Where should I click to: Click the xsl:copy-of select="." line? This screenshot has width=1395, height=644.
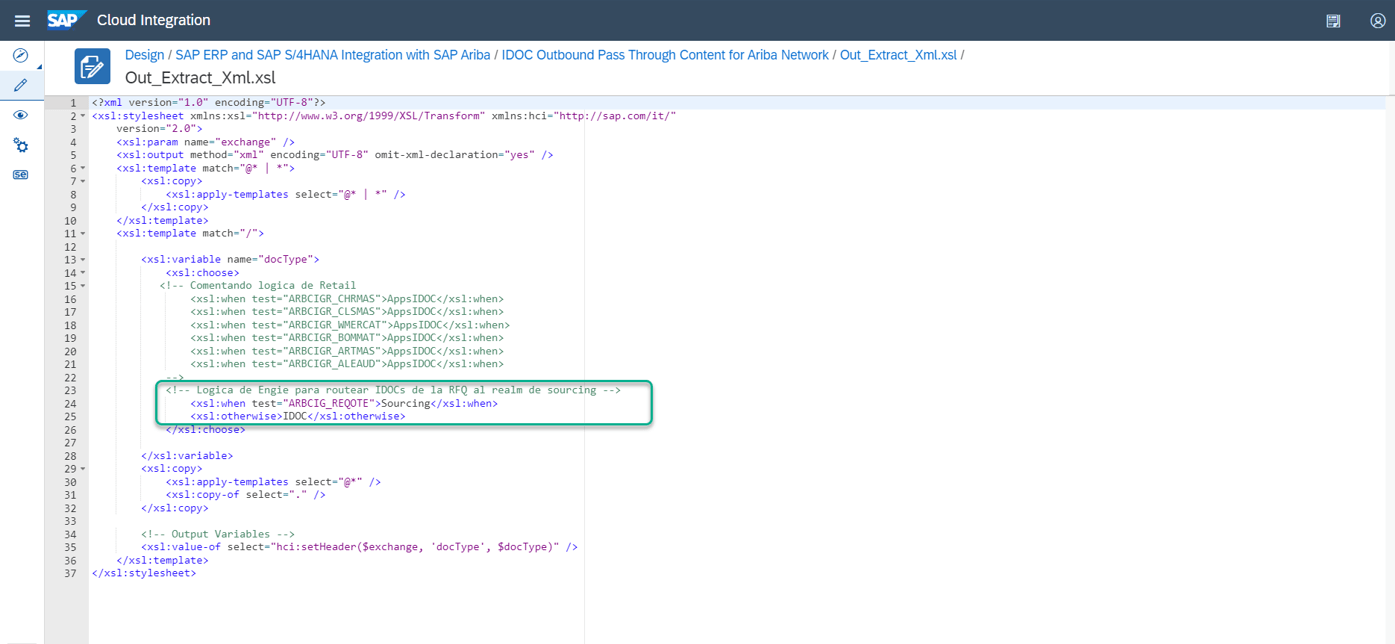tap(245, 494)
